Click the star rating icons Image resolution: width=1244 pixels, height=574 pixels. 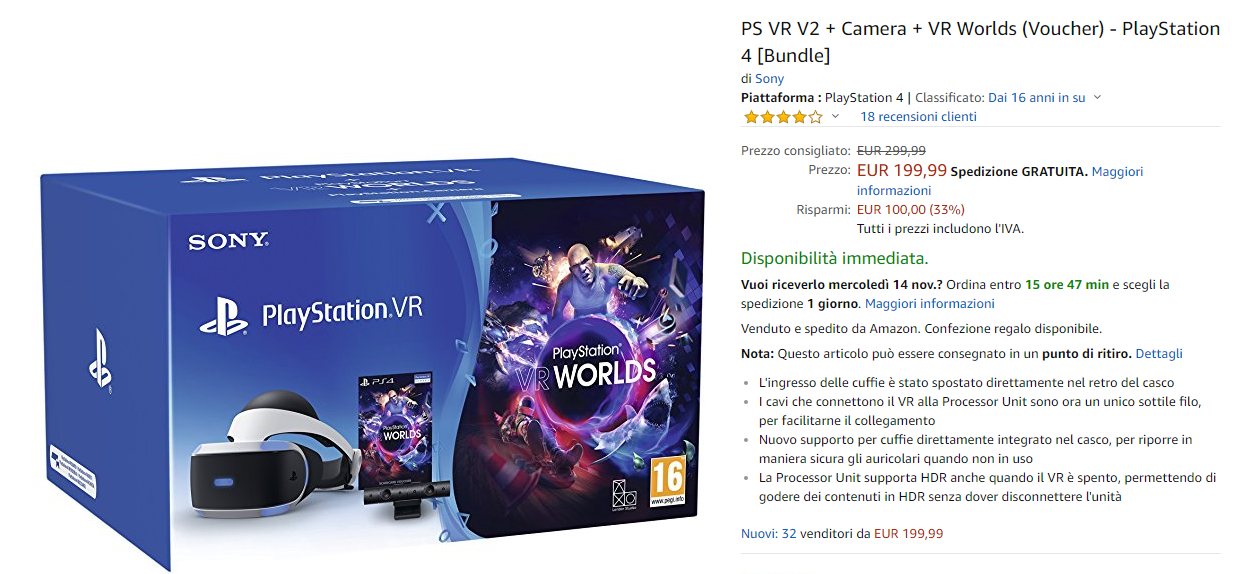tap(783, 117)
